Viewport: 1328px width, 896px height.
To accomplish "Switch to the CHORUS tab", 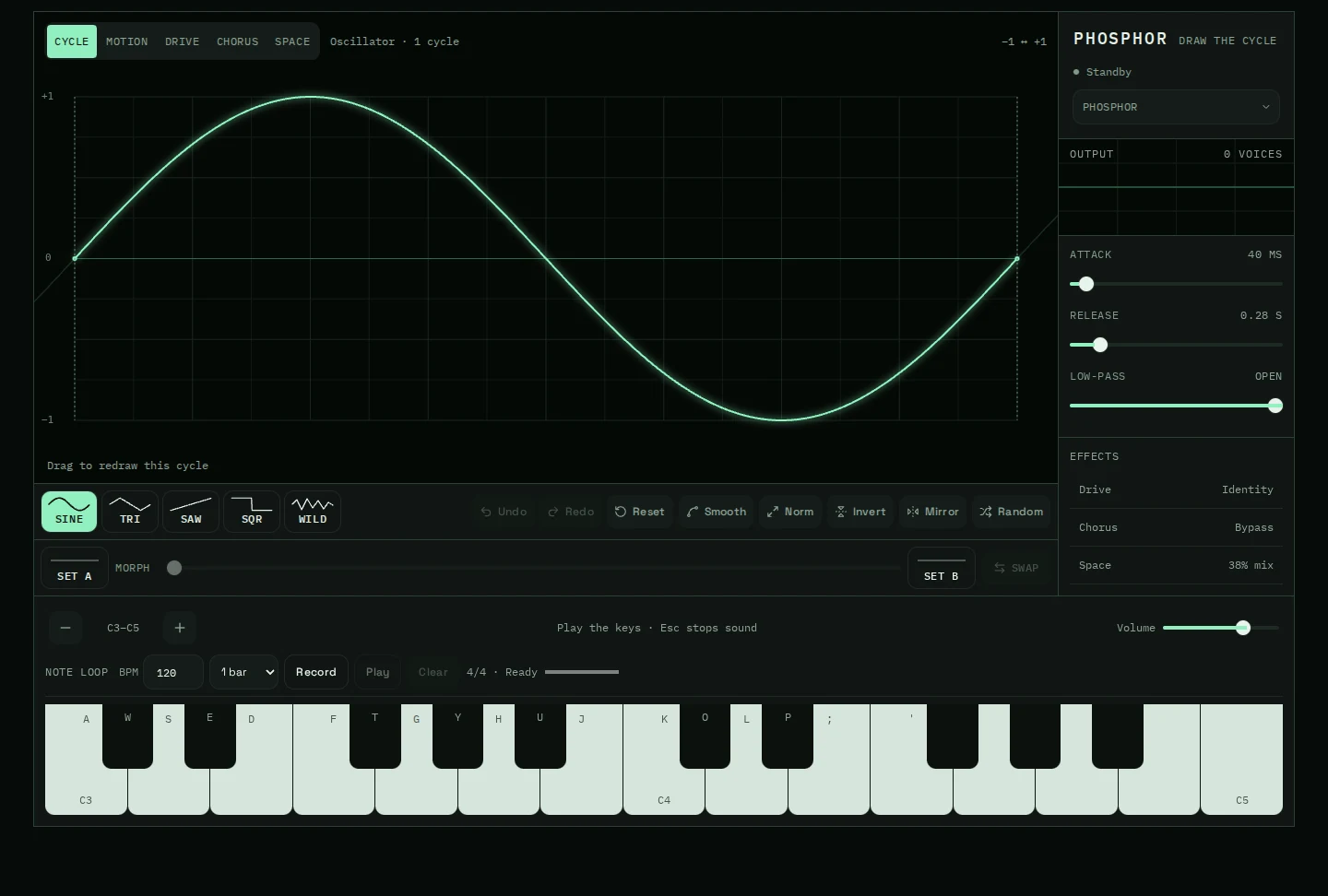I will click(238, 41).
